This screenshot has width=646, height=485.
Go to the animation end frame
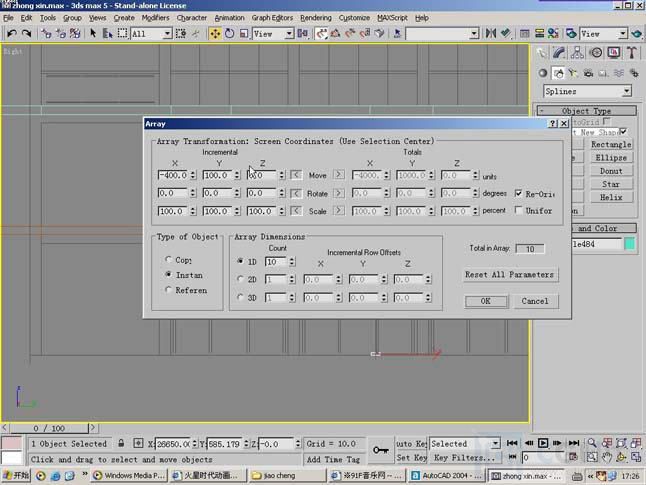[574, 443]
